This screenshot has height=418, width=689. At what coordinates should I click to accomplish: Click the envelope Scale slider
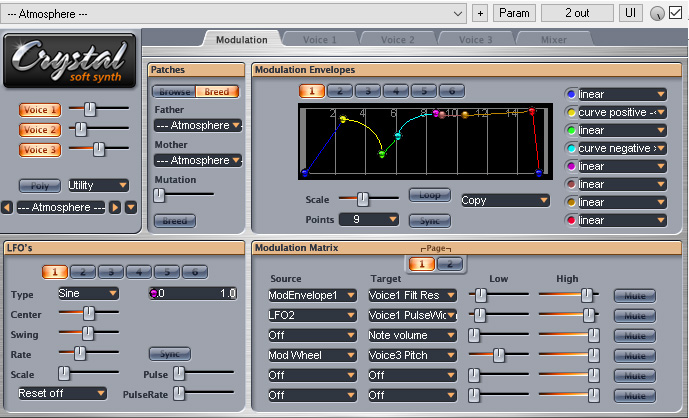[368, 199]
